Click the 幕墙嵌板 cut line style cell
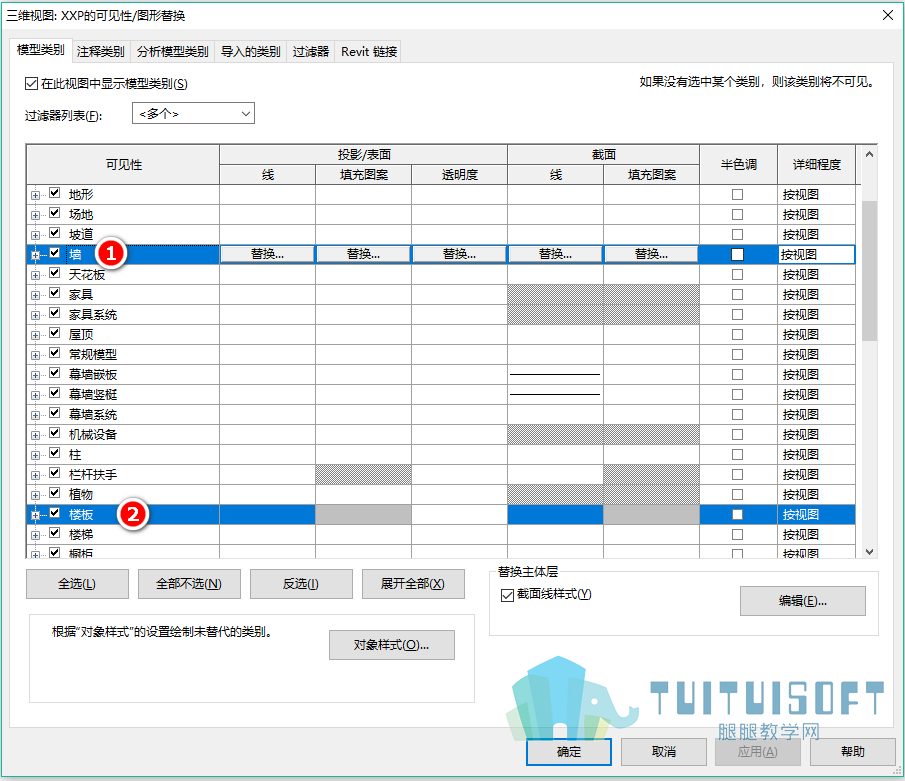The height and width of the screenshot is (781, 905). click(555, 375)
